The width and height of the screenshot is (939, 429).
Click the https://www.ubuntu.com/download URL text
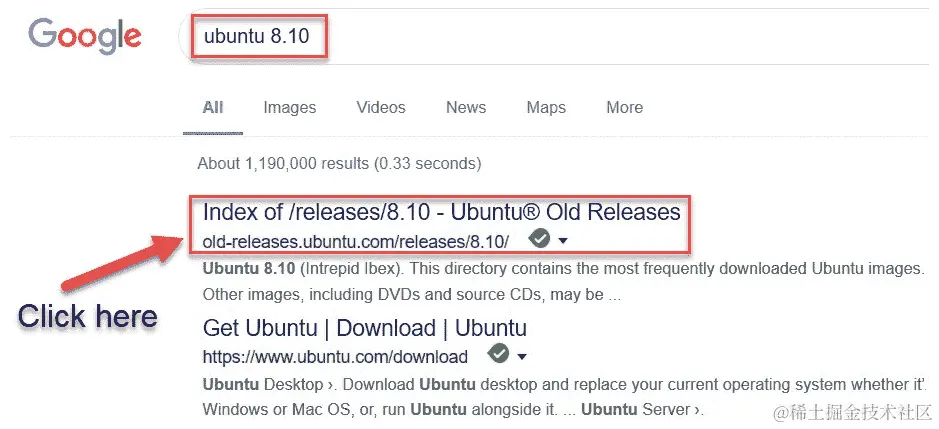click(335, 356)
